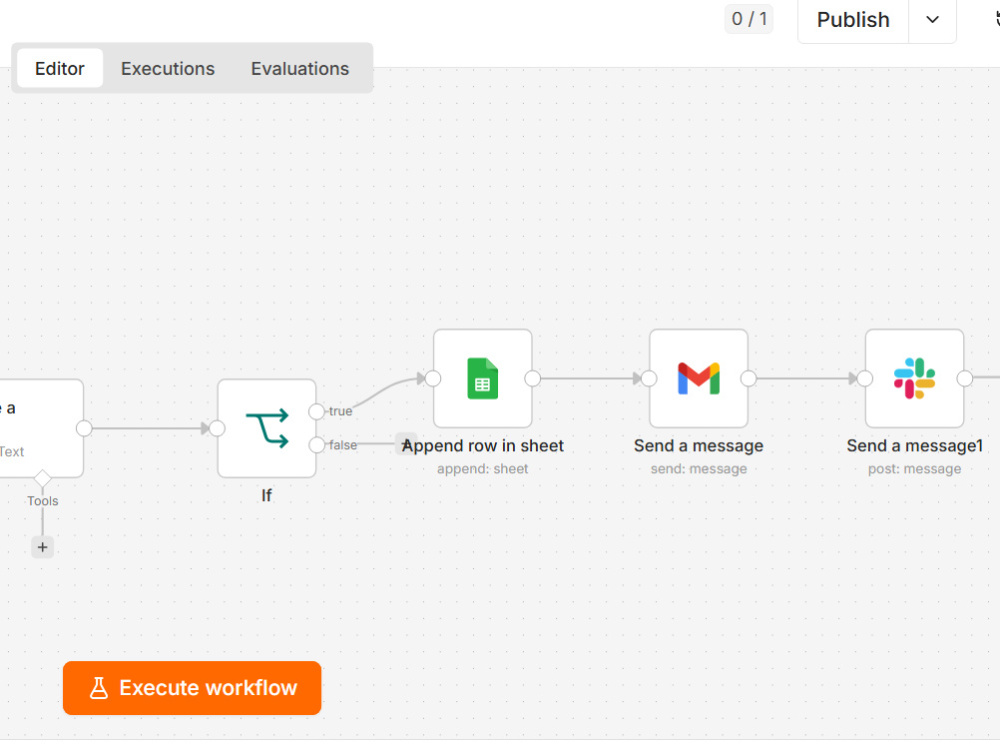
Task: Click the agent node's output connector
Action: pos(84,428)
